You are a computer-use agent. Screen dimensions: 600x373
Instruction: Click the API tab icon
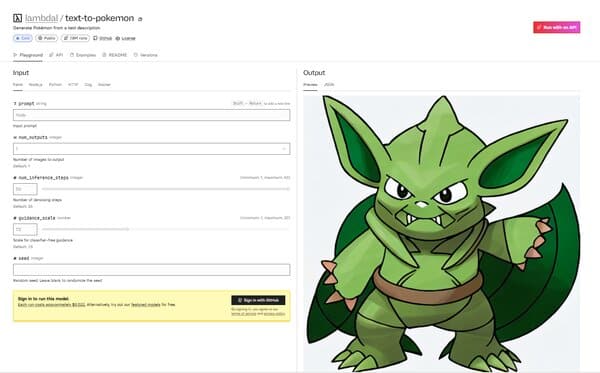51,55
